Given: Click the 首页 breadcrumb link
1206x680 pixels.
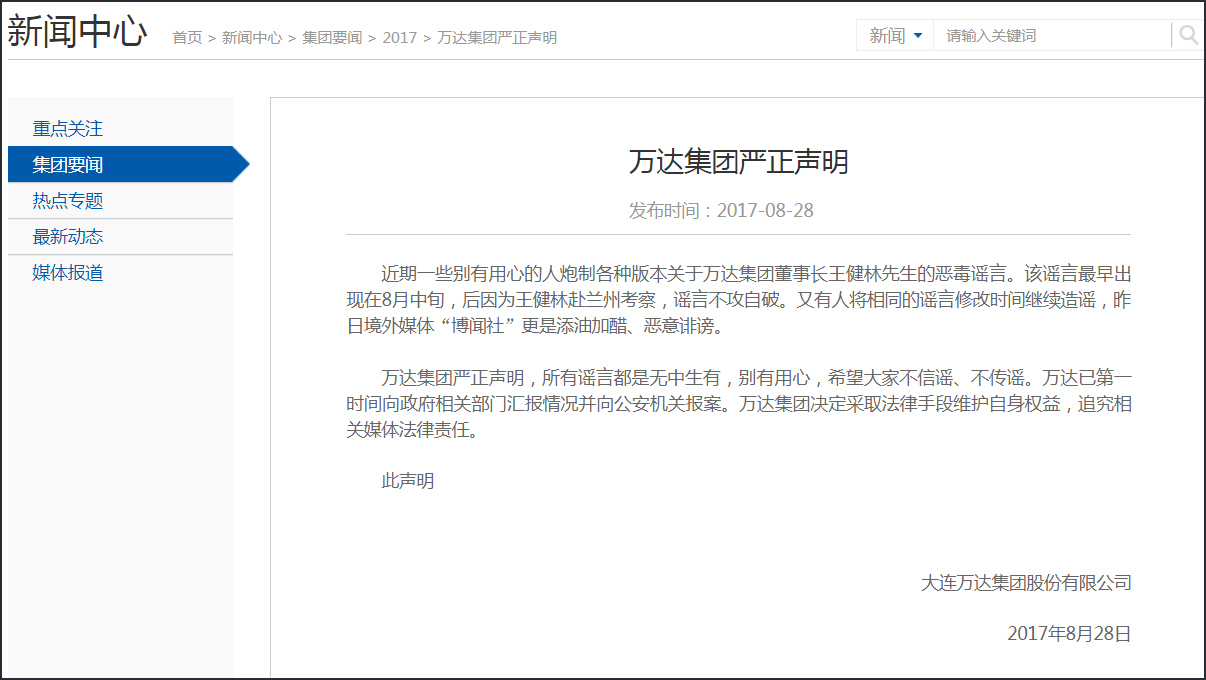Looking at the screenshot, I should 187,38.
